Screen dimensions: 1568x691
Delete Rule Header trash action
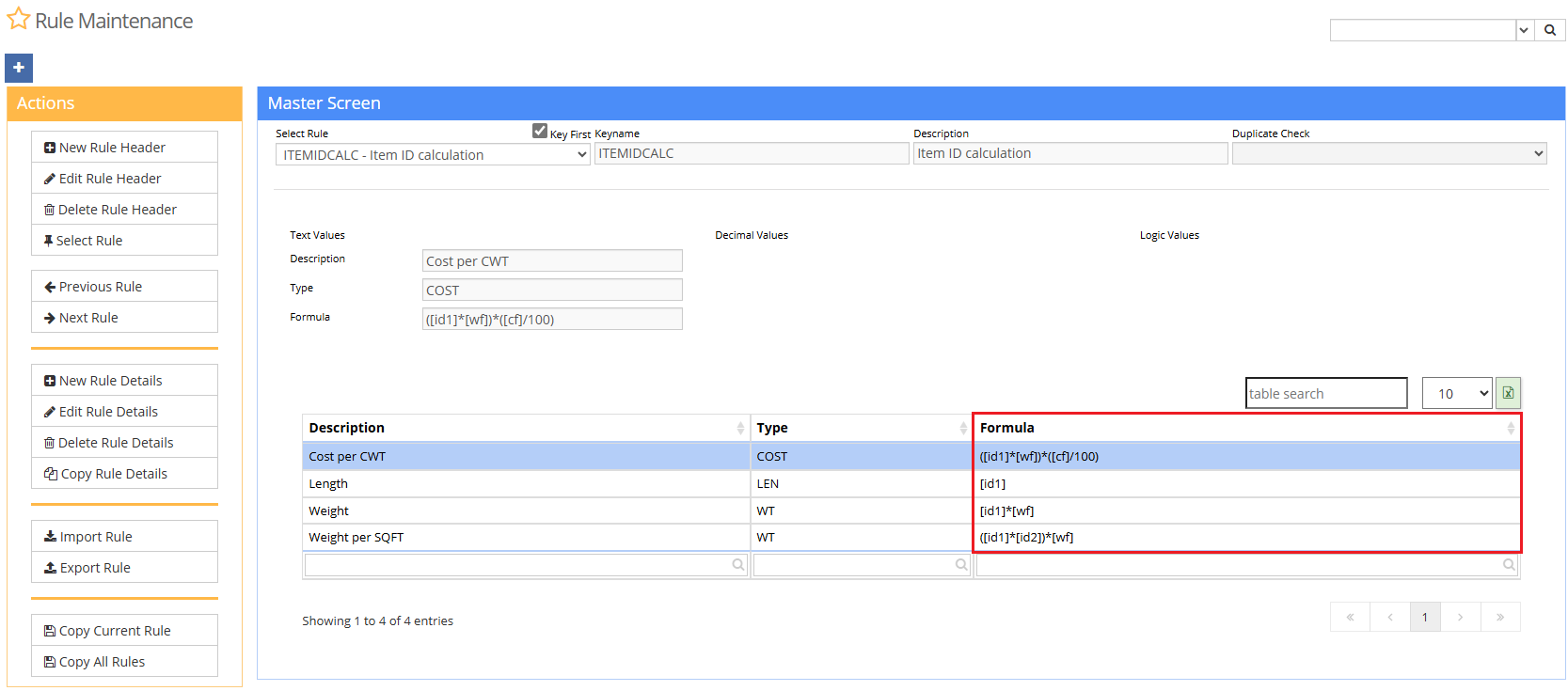[x=124, y=210]
